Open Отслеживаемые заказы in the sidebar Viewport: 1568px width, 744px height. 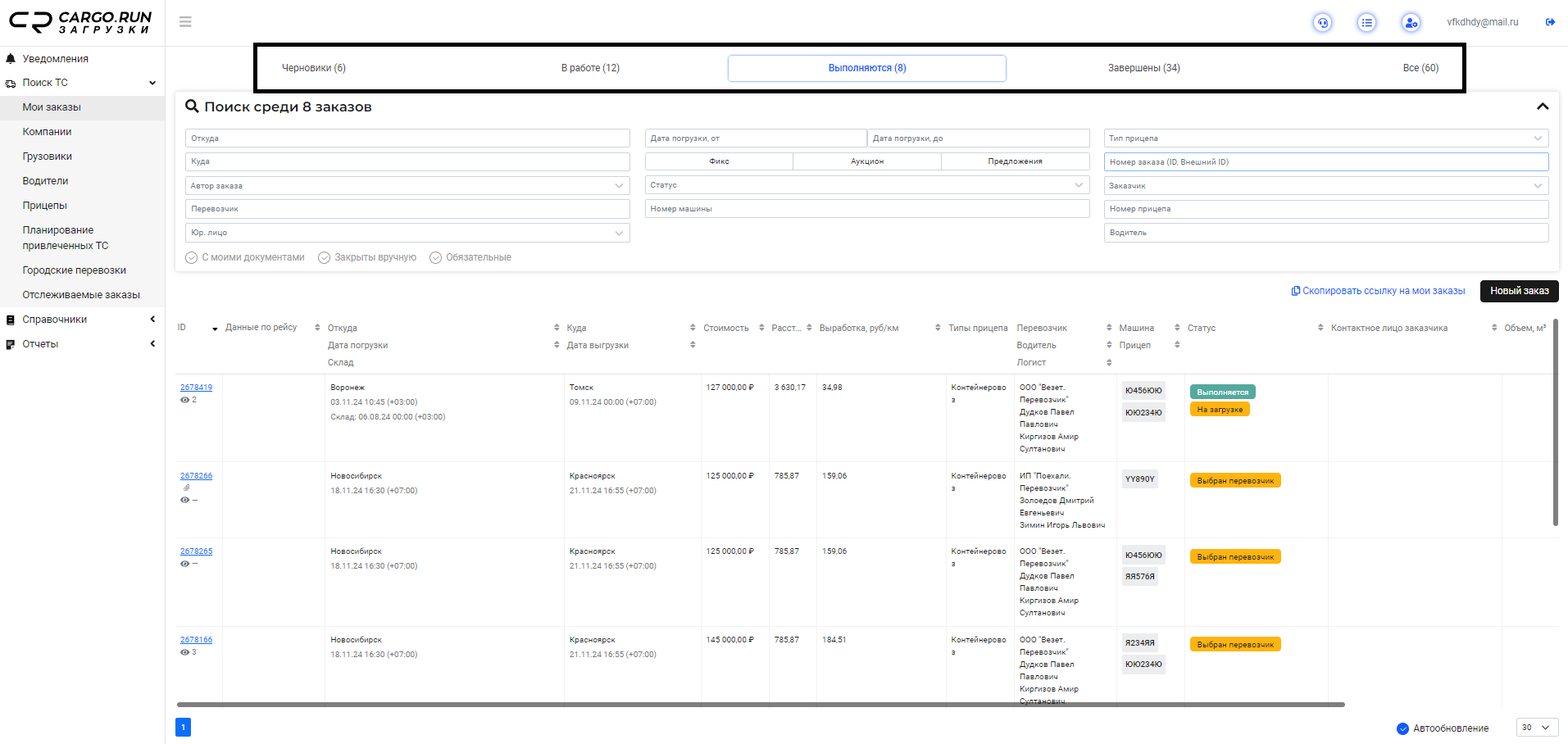pos(82,295)
